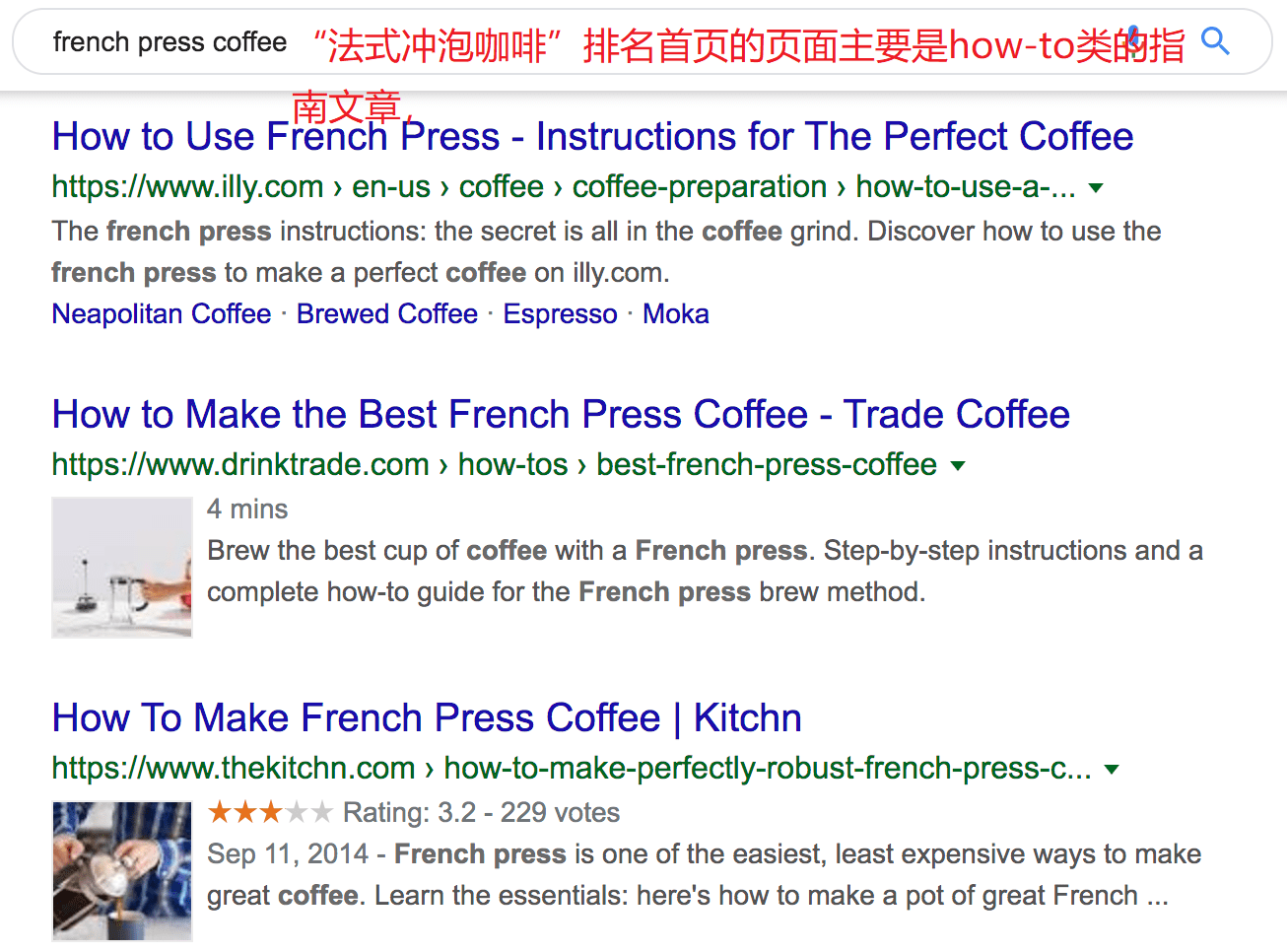Click the Kitchn result thumbnail image

click(122, 871)
